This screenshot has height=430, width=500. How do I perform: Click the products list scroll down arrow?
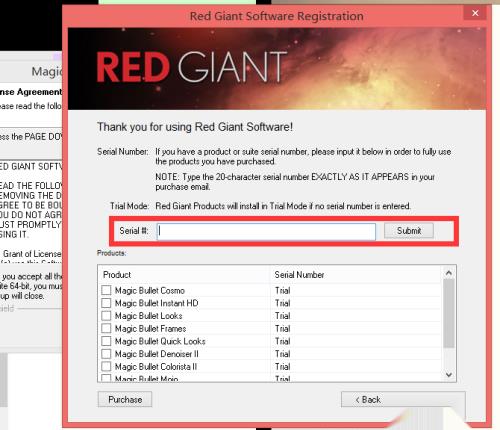coord(449,375)
